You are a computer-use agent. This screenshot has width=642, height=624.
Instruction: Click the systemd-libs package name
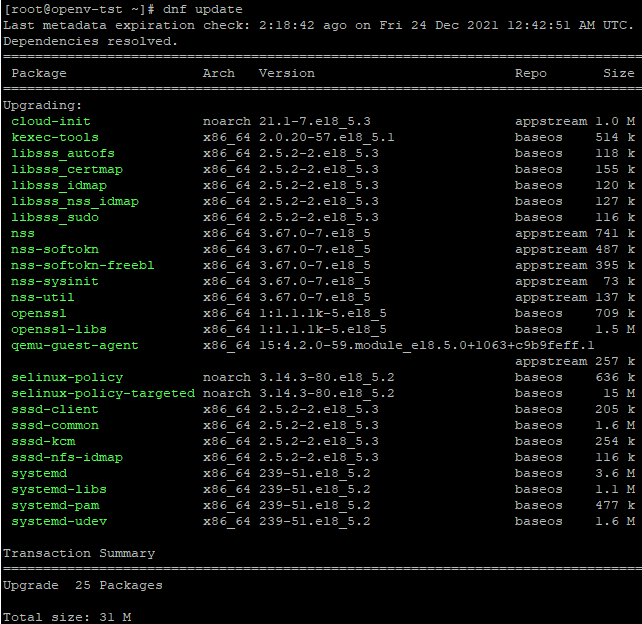[x=59, y=489]
